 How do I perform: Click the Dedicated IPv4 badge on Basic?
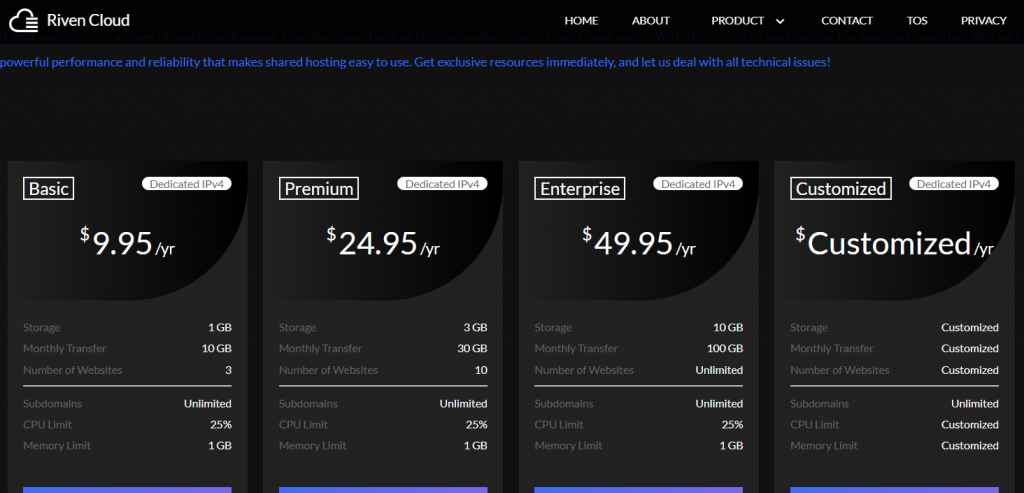187,184
